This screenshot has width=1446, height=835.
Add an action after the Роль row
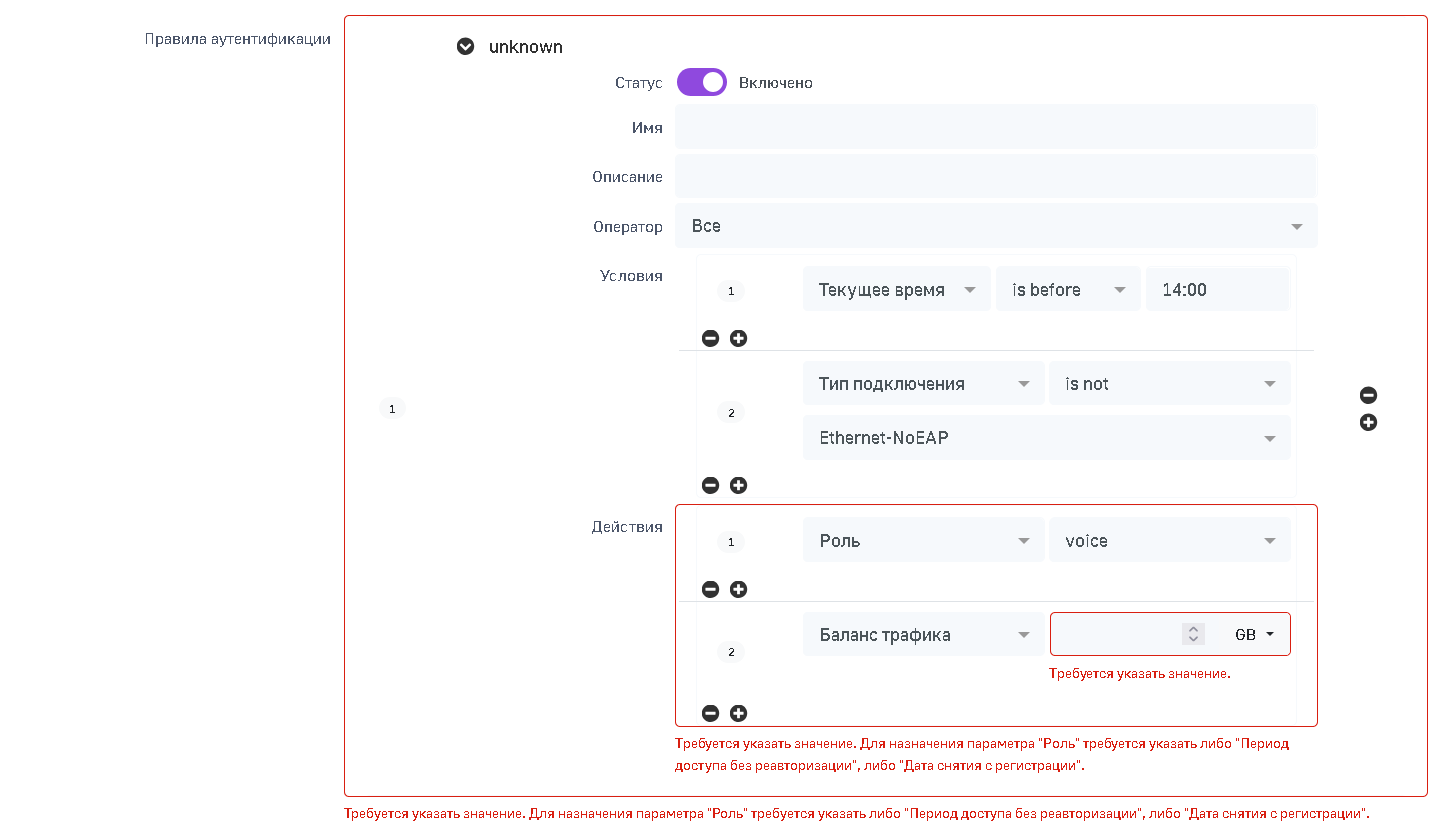point(738,590)
